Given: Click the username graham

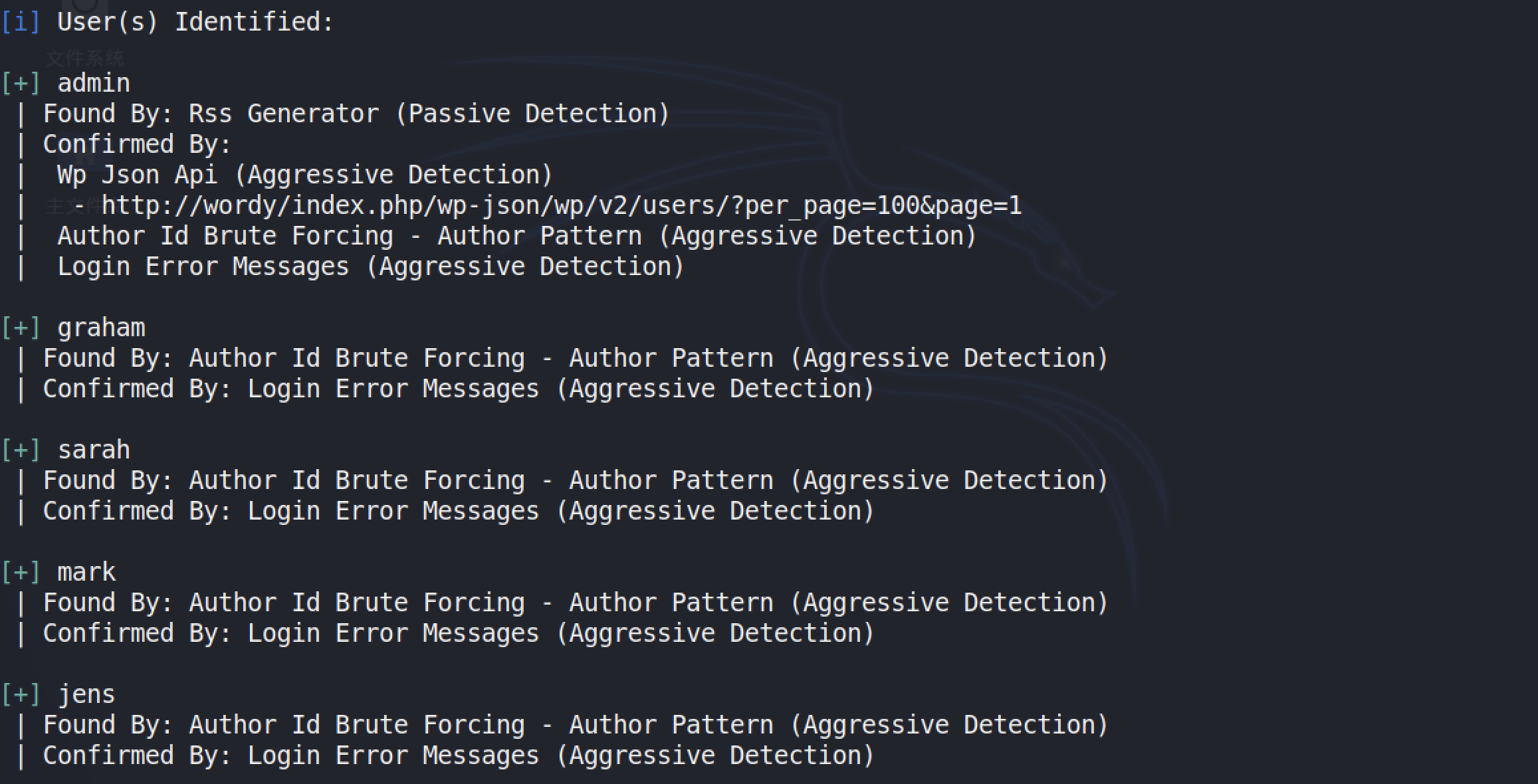Looking at the screenshot, I should pyautogui.click(x=101, y=328).
